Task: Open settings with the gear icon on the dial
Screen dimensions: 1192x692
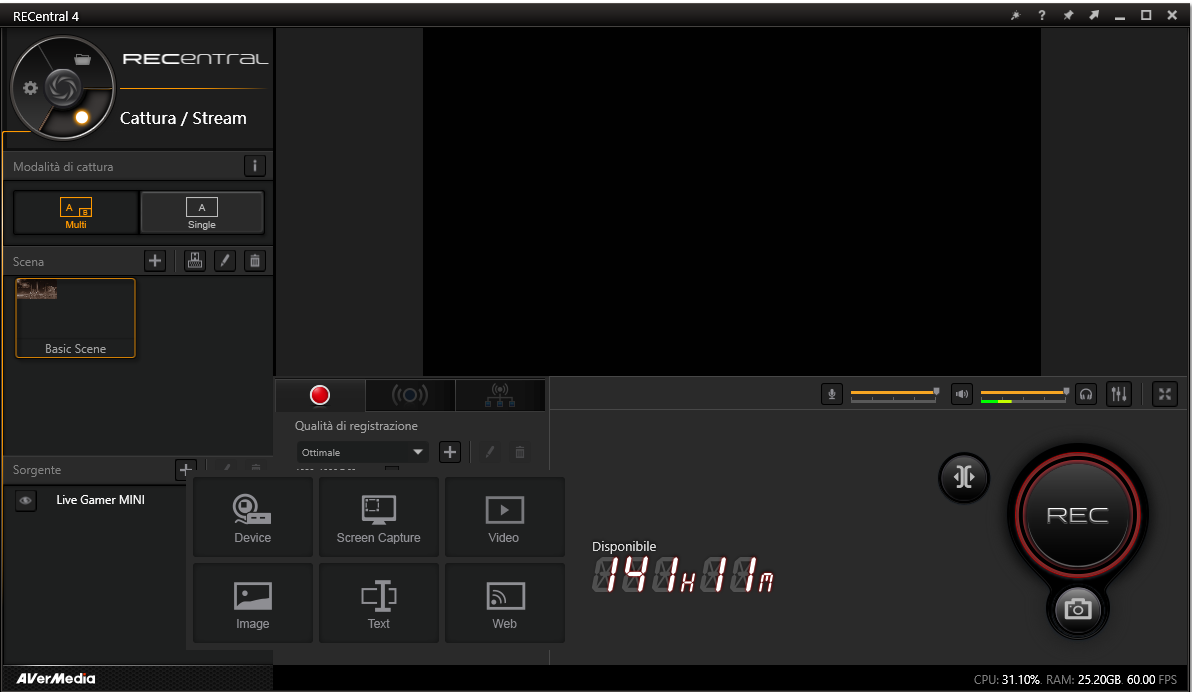Action: (x=30, y=88)
